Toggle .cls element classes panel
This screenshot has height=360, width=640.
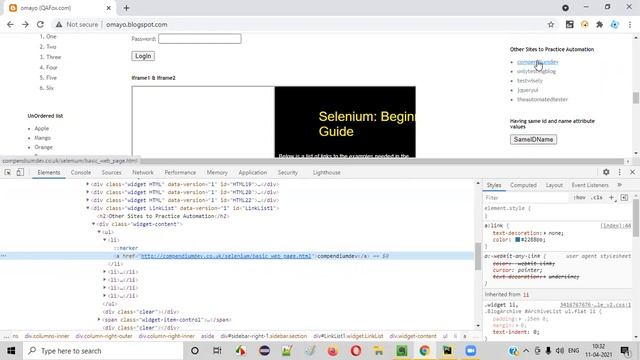(597, 198)
